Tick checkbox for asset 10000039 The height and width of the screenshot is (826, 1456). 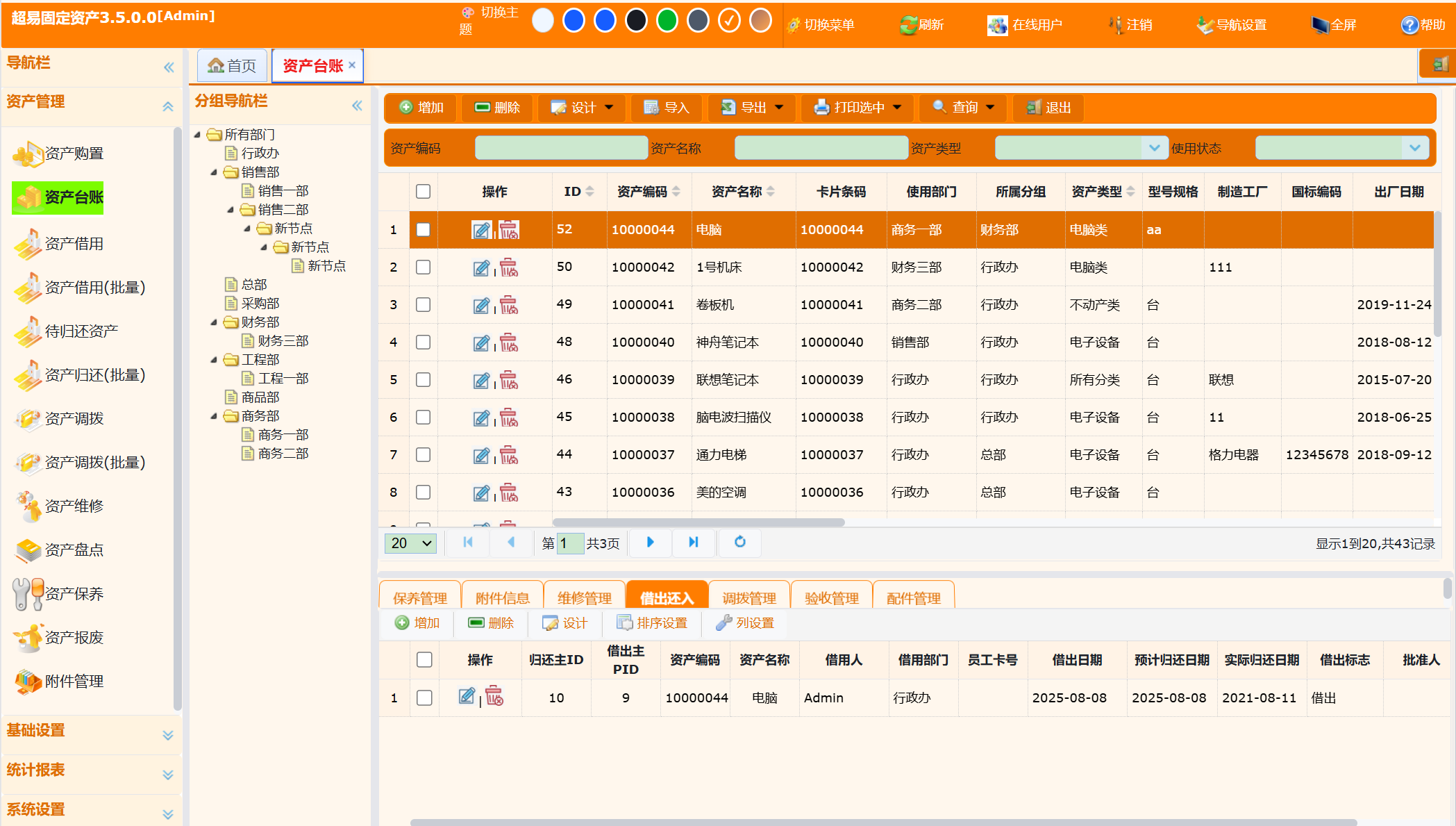click(x=423, y=380)
